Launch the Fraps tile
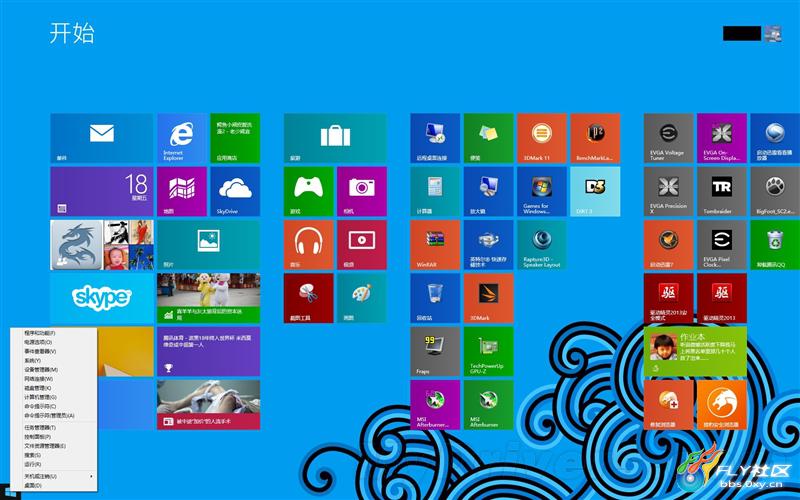Screen dimensions: 800x500 [x=435, y=352]
